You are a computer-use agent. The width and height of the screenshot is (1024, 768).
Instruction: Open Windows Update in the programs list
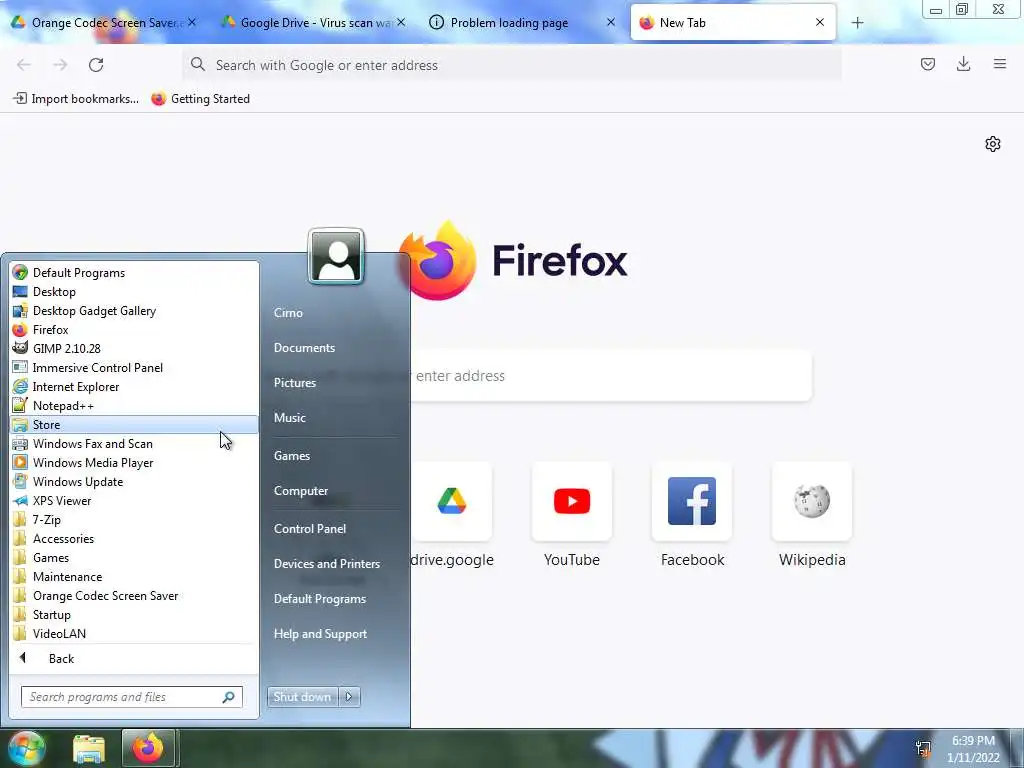(x=134, y=481)
